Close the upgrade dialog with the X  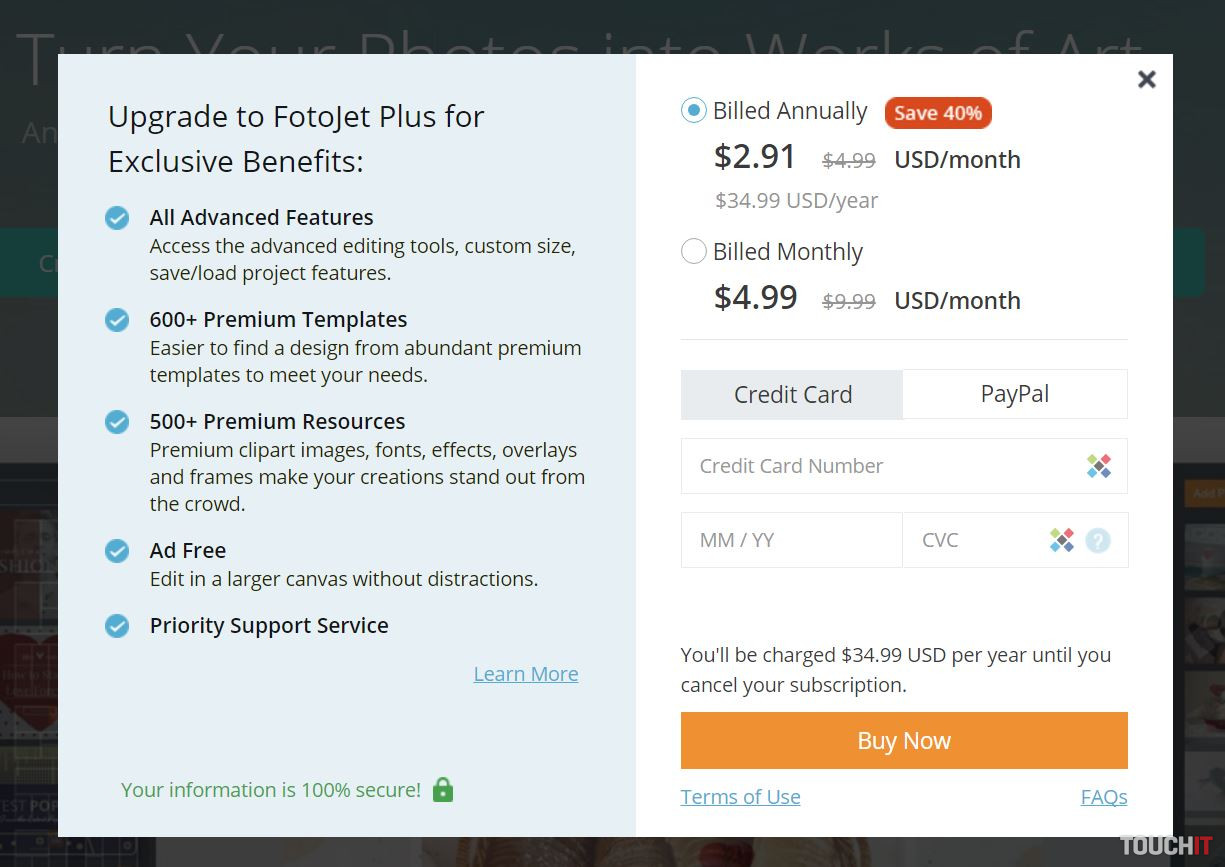pos(1147,79)
